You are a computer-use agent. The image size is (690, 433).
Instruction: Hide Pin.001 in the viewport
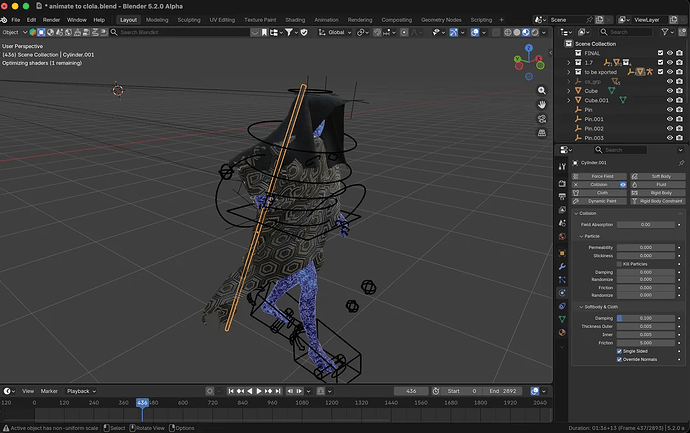point(670,119)
